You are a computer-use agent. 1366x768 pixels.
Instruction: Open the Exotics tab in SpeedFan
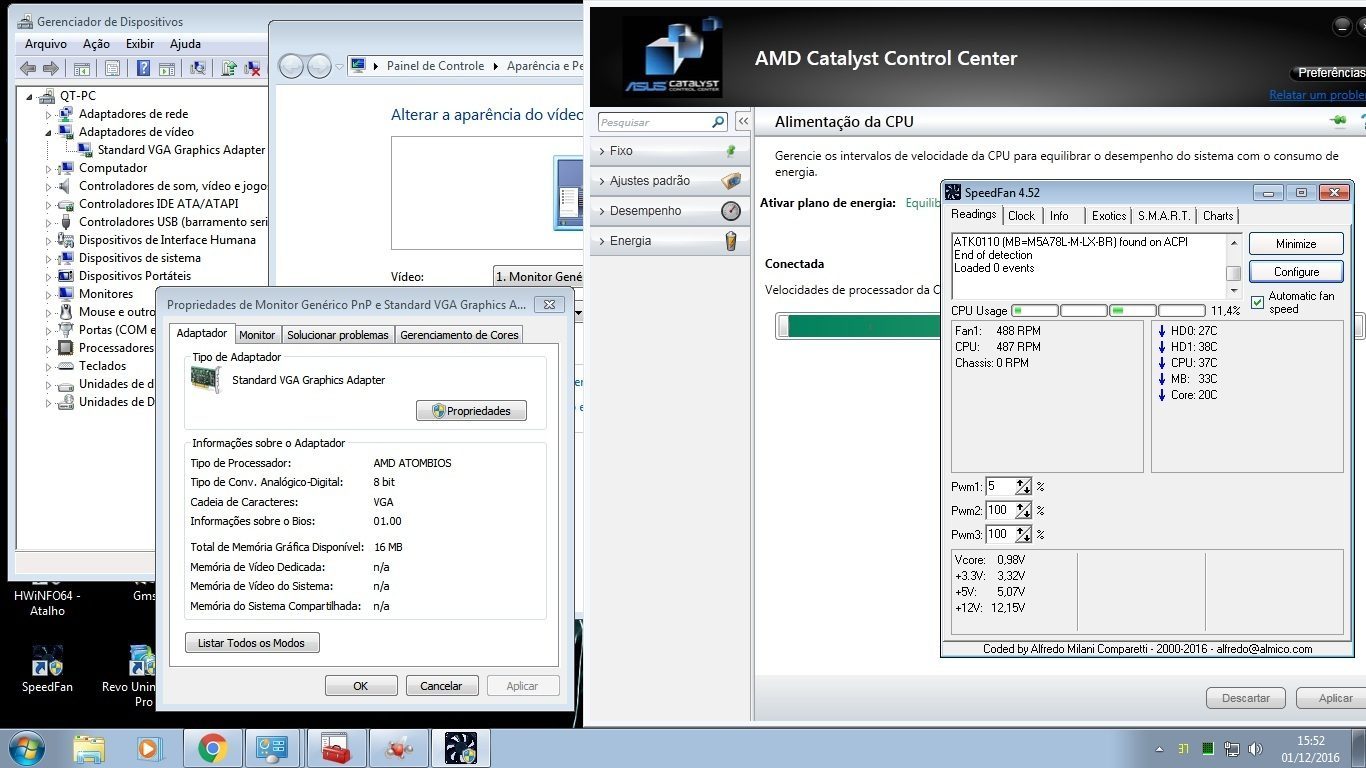point(1108,216)
